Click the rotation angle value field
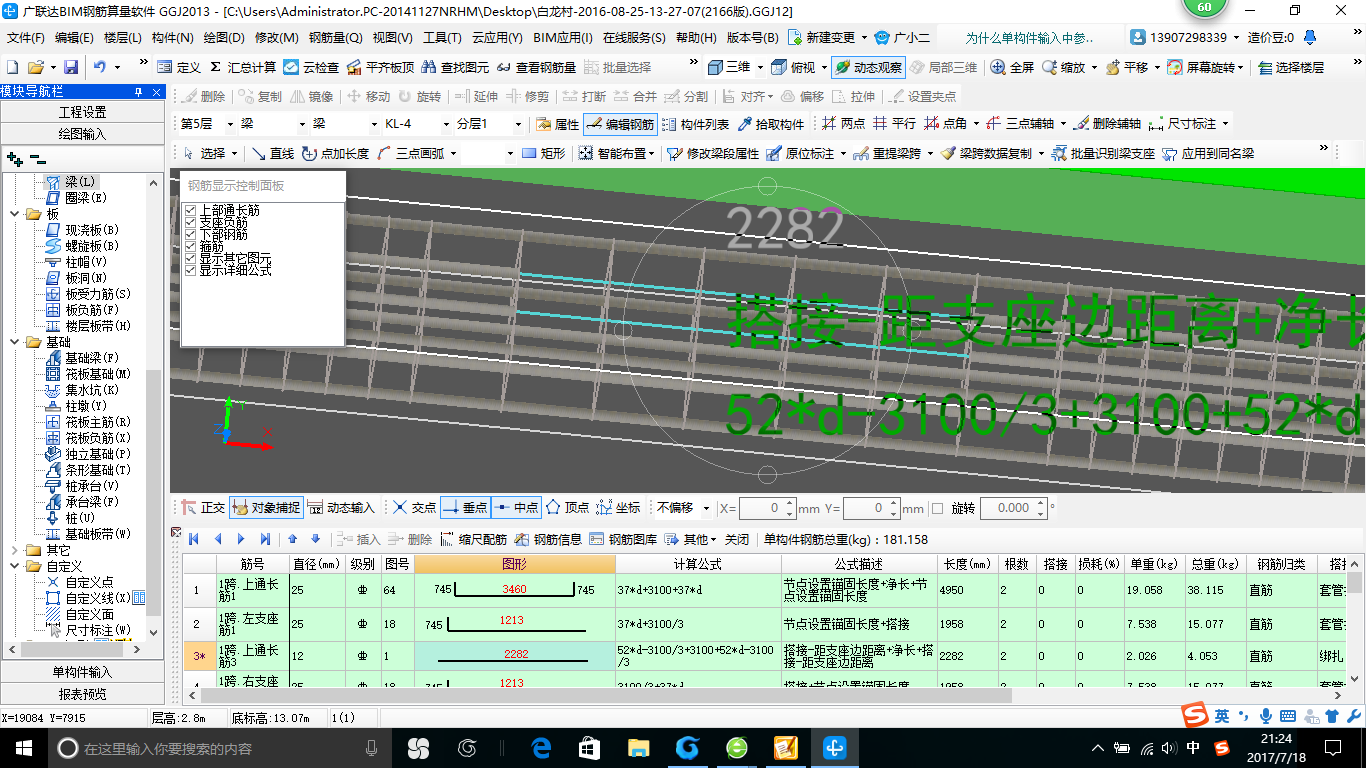 (x=1012, y=508)
